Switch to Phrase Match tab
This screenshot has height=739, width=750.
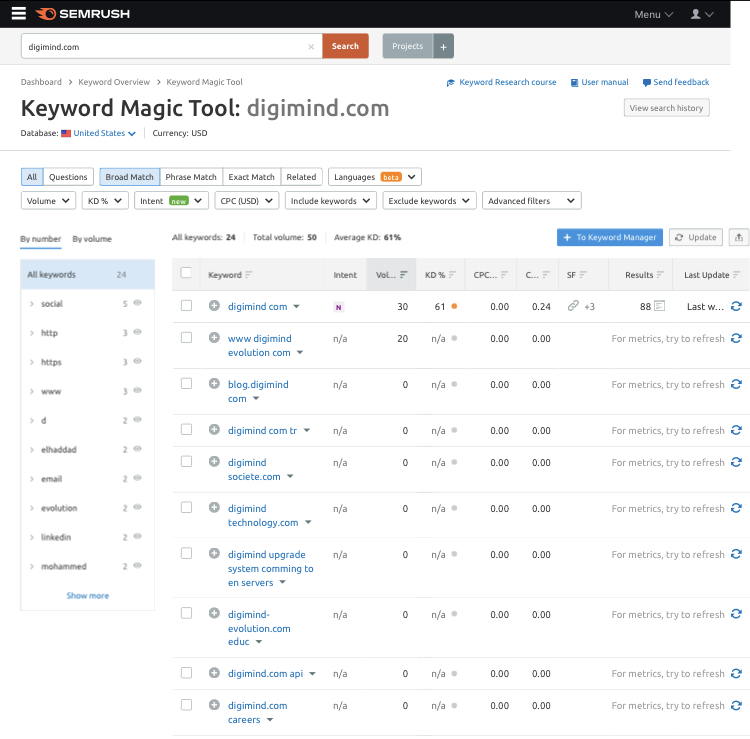pyautogui.click(x=191, y=177)
